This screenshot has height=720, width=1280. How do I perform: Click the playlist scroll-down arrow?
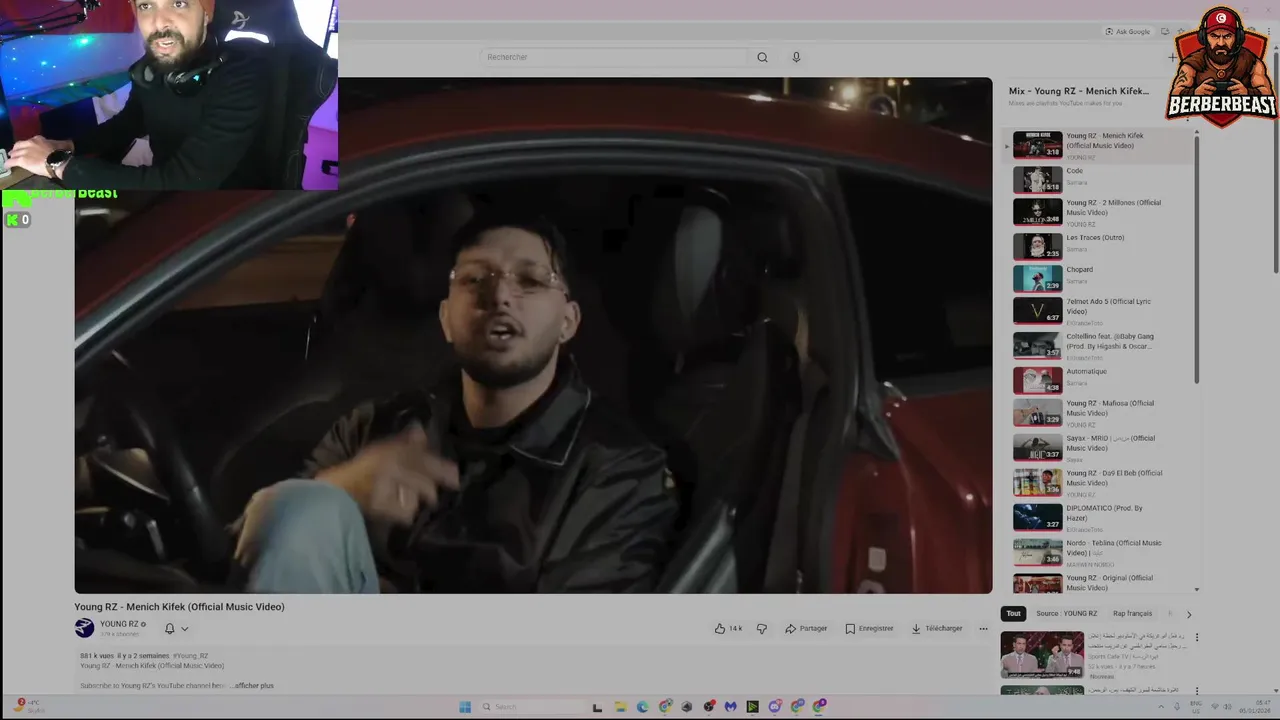point(1197,590)
